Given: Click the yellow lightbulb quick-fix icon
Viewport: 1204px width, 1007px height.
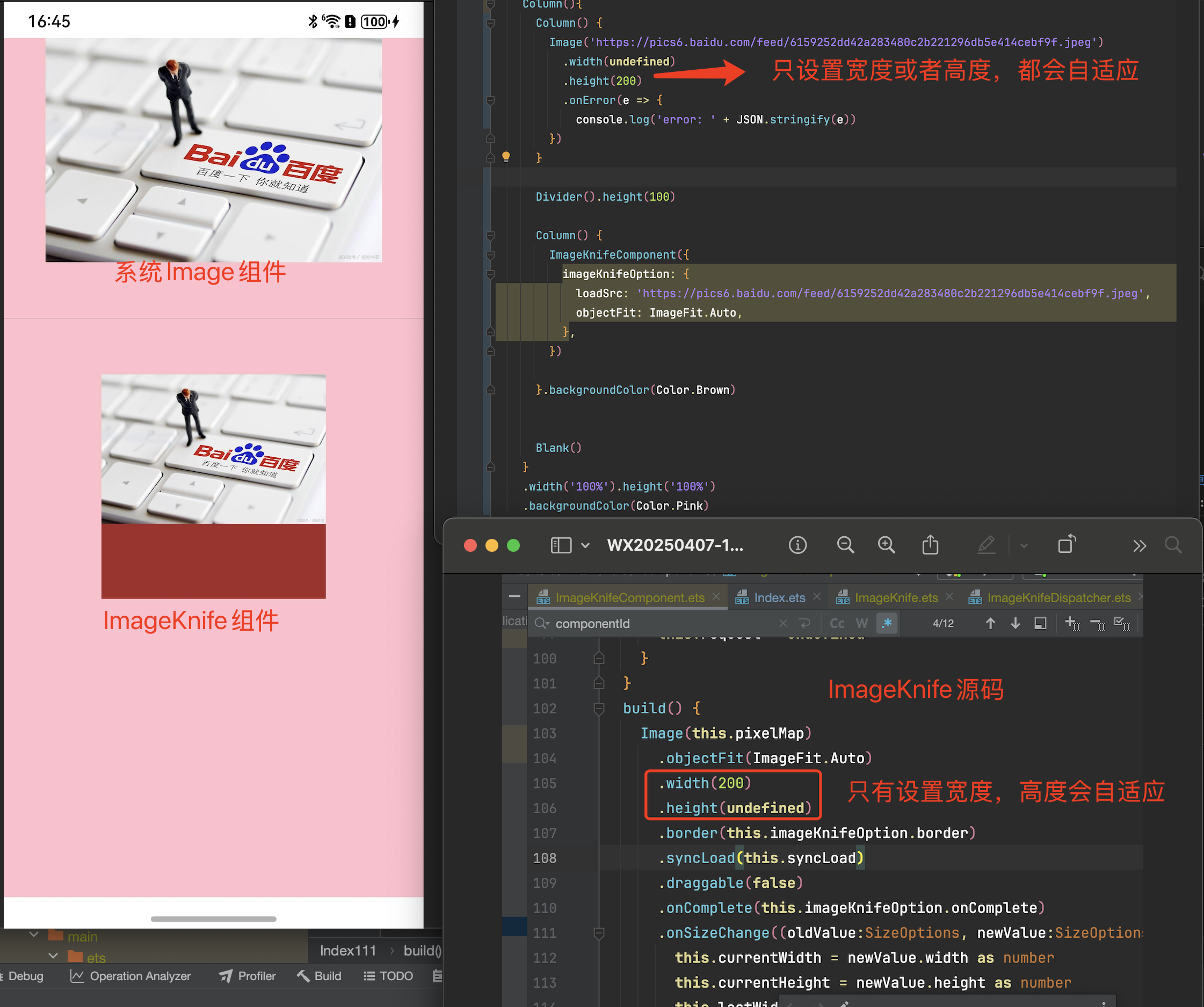Looking at the screenshot, I should tap(506, 157).
